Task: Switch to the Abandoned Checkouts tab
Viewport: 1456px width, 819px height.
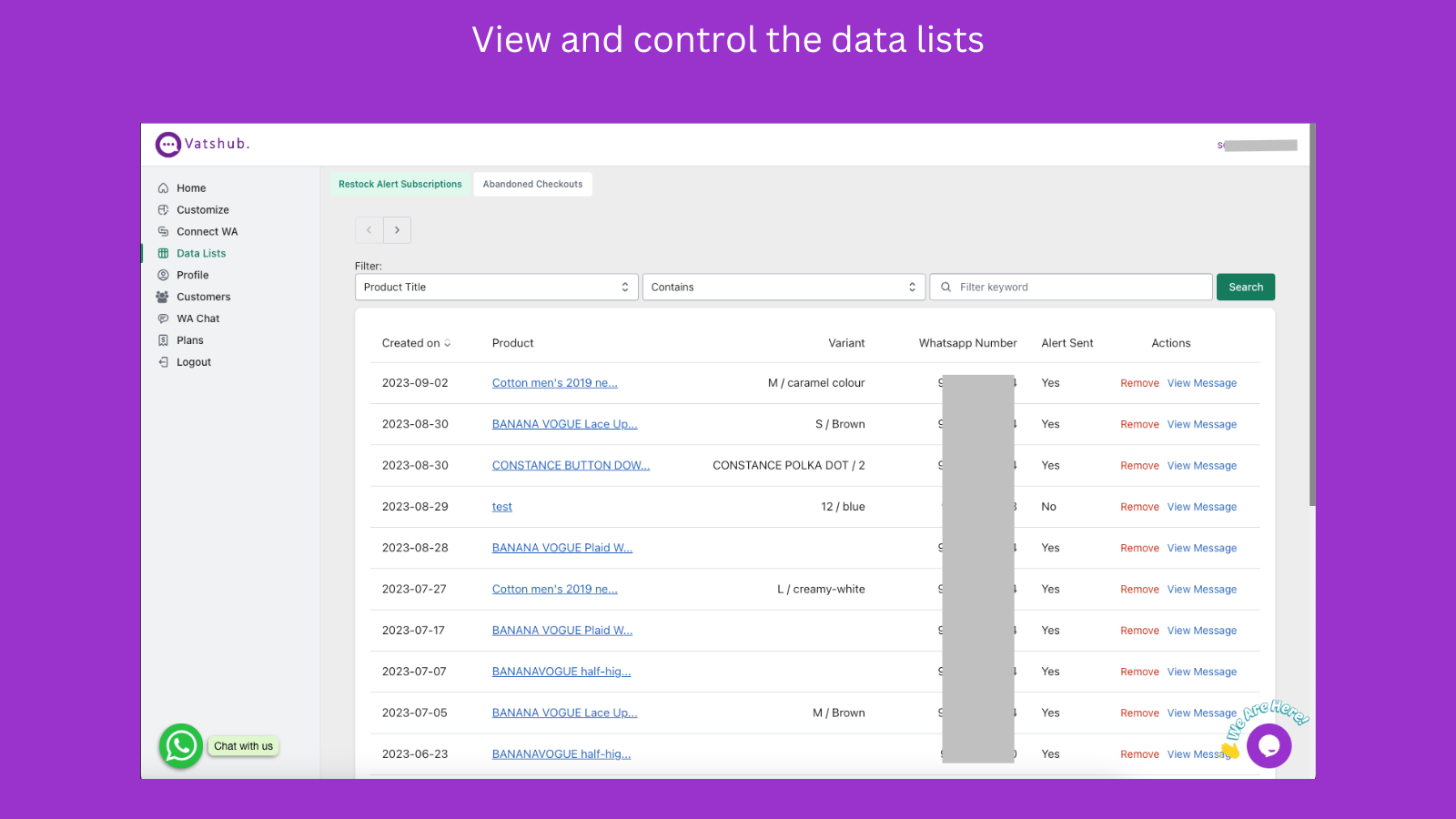Action: [532, 184]
